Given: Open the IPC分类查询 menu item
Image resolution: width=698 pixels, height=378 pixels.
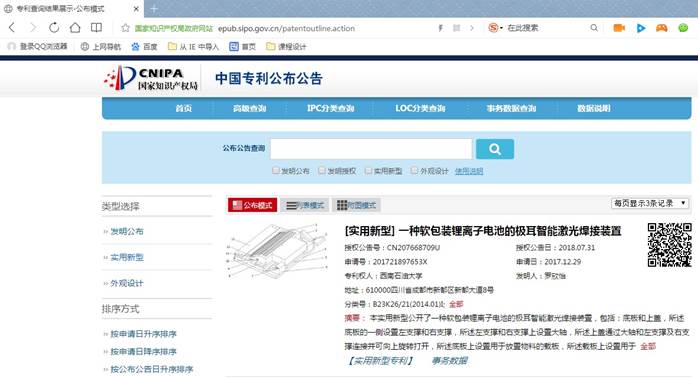Looking at the screenshot, I should pyautogui.click(x=330, y=108).
